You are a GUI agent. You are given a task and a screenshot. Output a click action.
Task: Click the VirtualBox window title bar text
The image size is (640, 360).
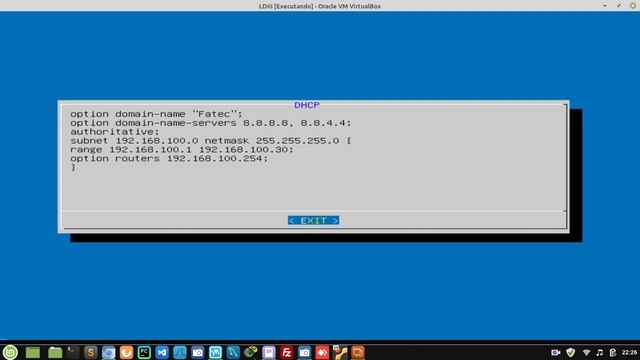pos(320,6)
